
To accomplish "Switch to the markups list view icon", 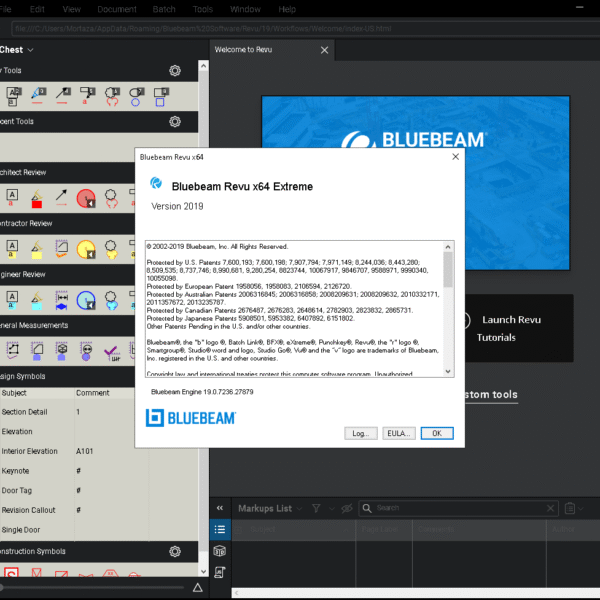I will coord(220,530).
